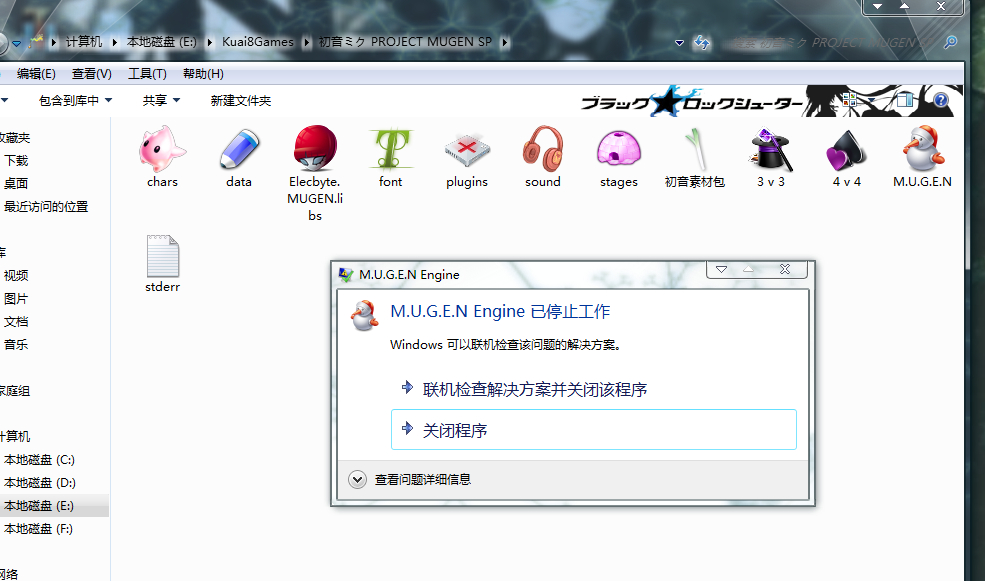Select the stderr text file

coord(163,264)
